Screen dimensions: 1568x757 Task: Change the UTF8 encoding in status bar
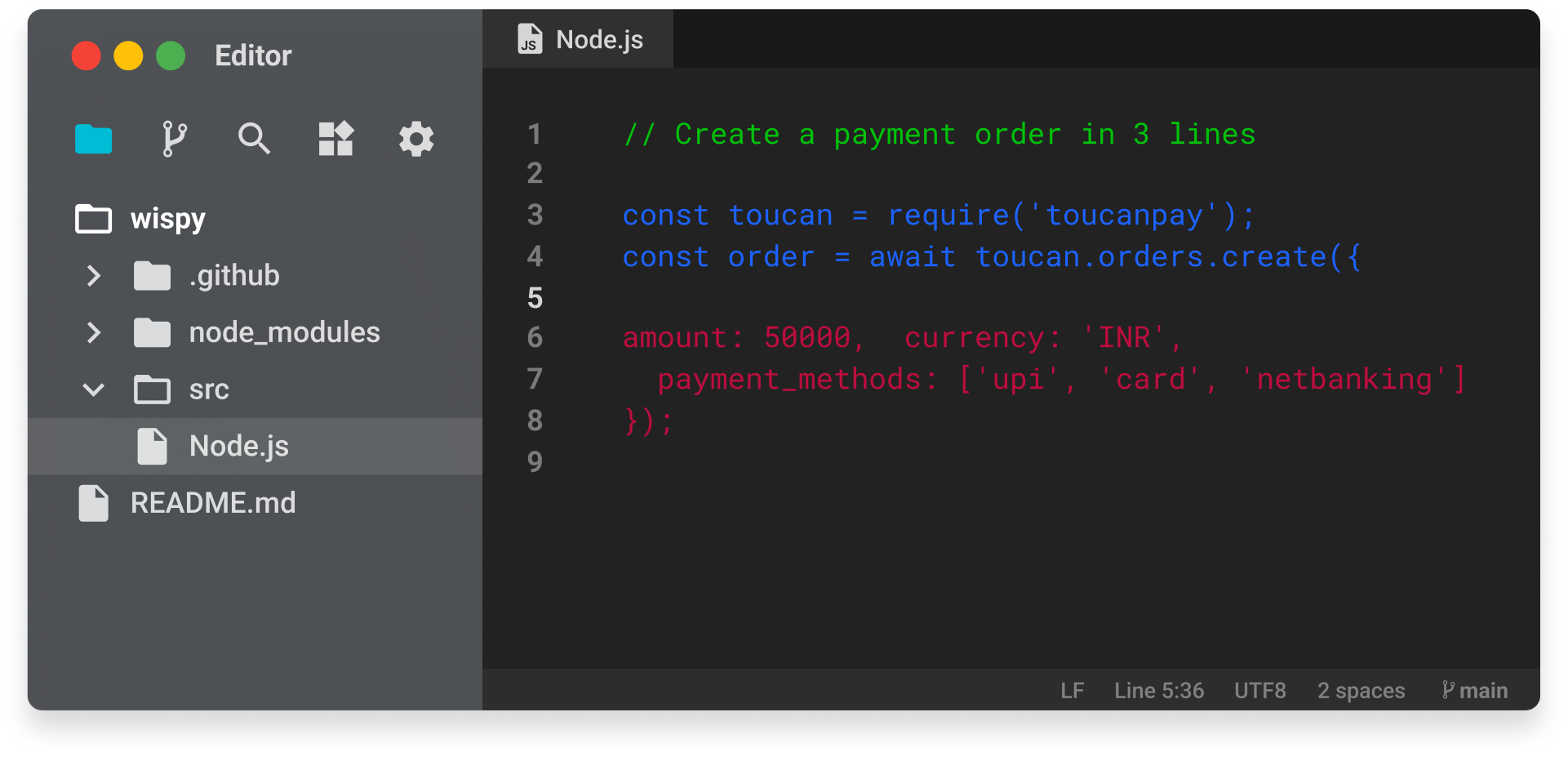[1259, 691]
